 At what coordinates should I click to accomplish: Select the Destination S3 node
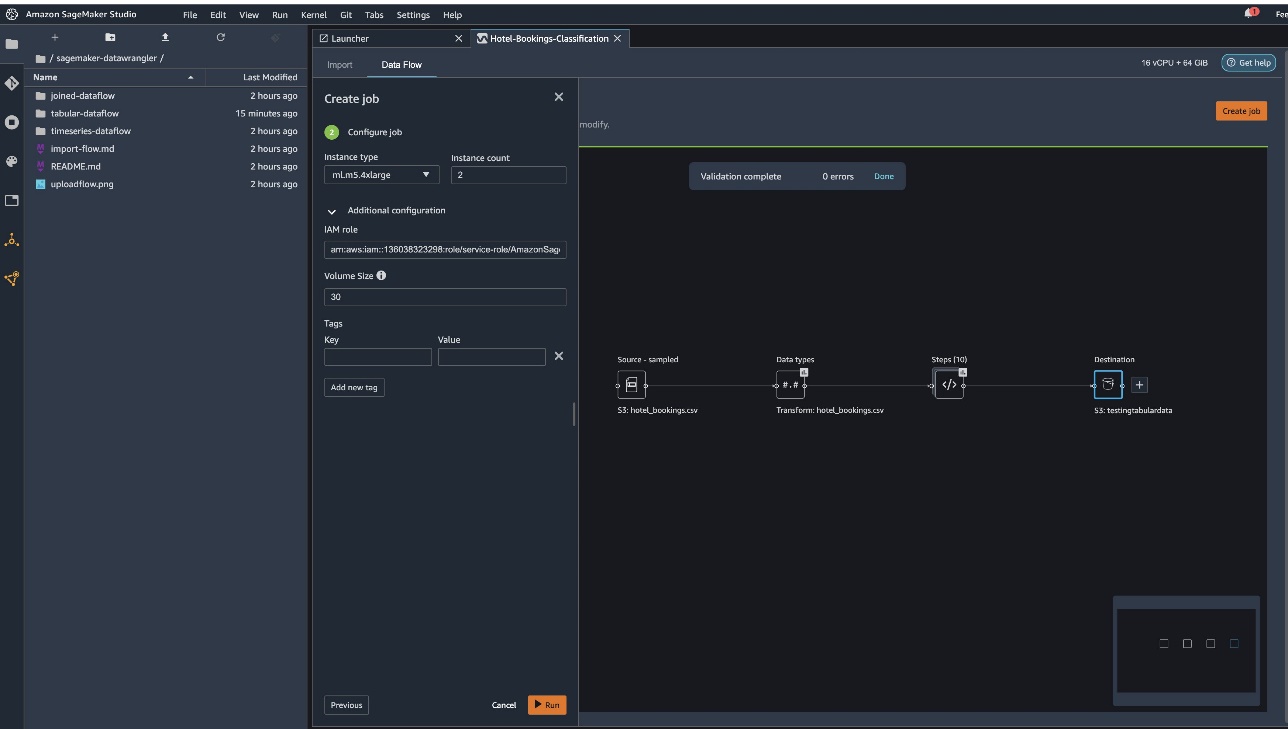(1108, 385)
